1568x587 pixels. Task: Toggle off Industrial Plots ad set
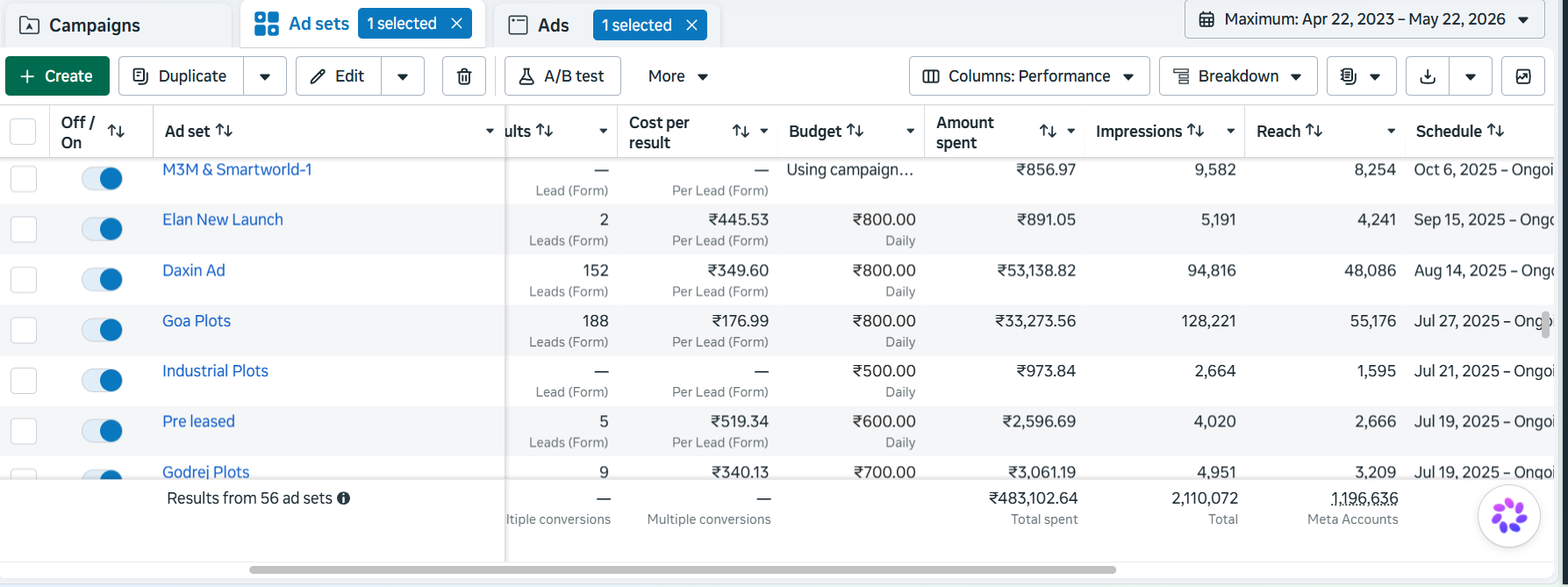point(102,380)
